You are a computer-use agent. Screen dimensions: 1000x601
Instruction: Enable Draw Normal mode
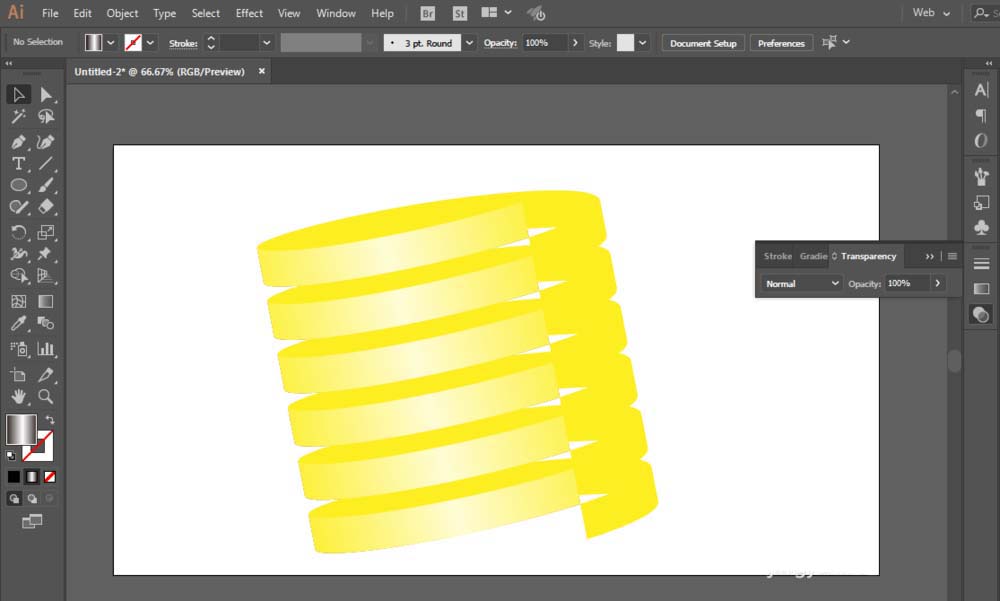point(14,499)
